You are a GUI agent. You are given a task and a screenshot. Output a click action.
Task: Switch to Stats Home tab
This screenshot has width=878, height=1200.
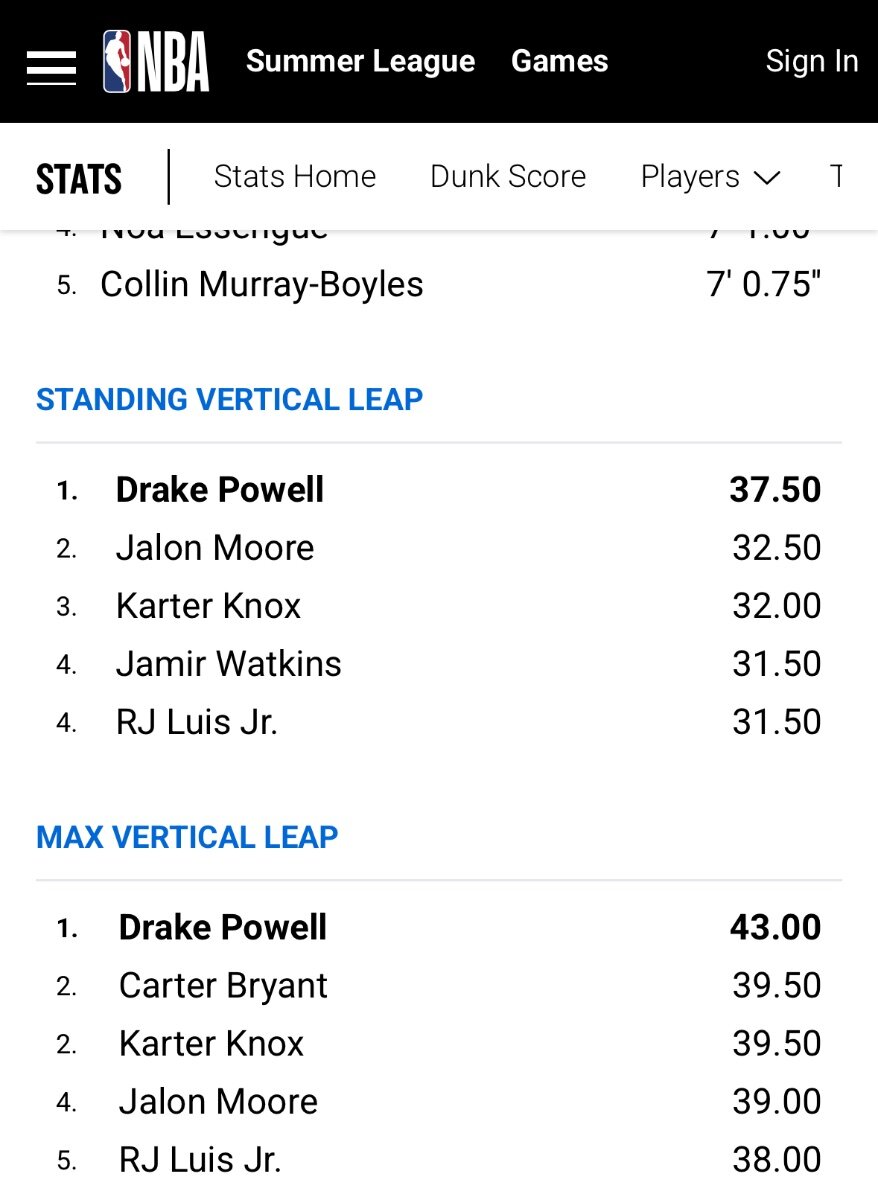pos(295,177)
